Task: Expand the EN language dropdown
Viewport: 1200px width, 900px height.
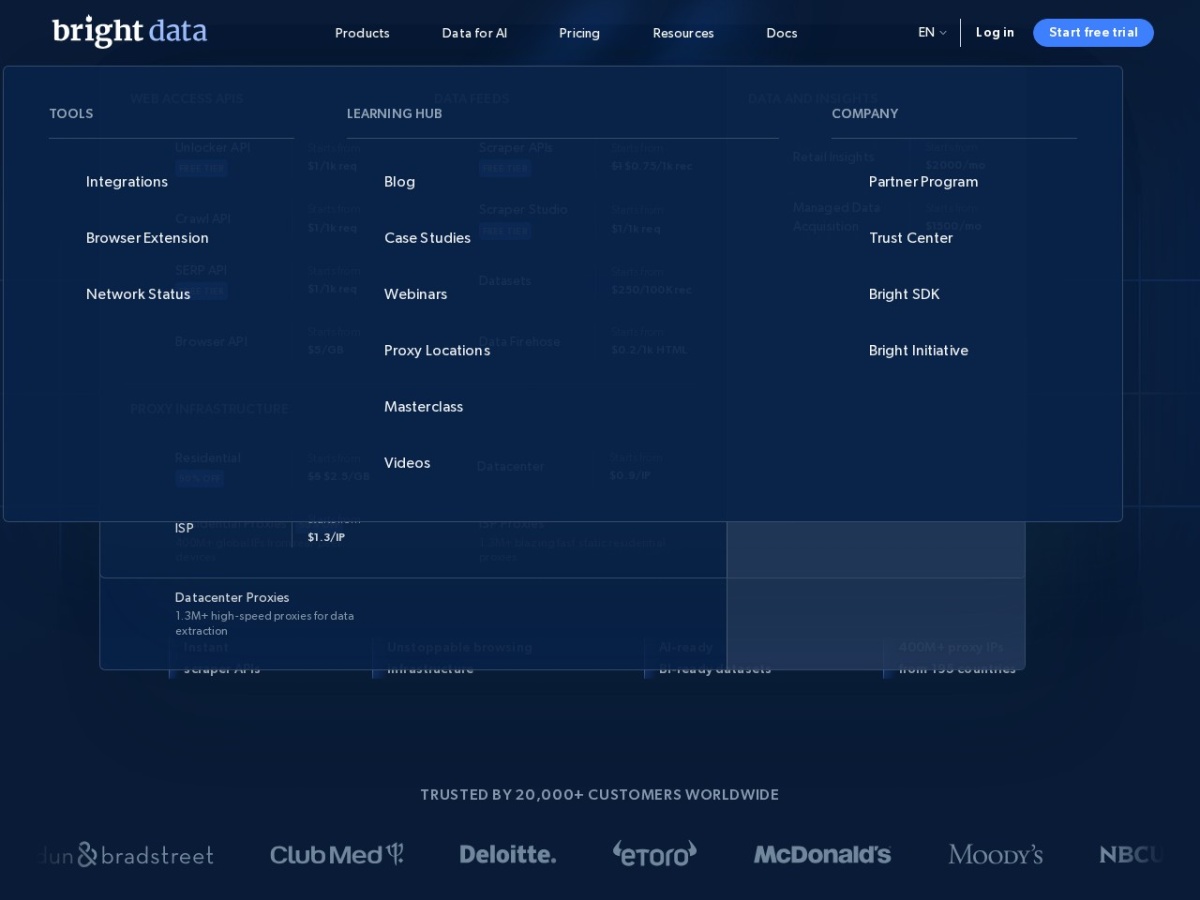Action: (x=932, y=32)
